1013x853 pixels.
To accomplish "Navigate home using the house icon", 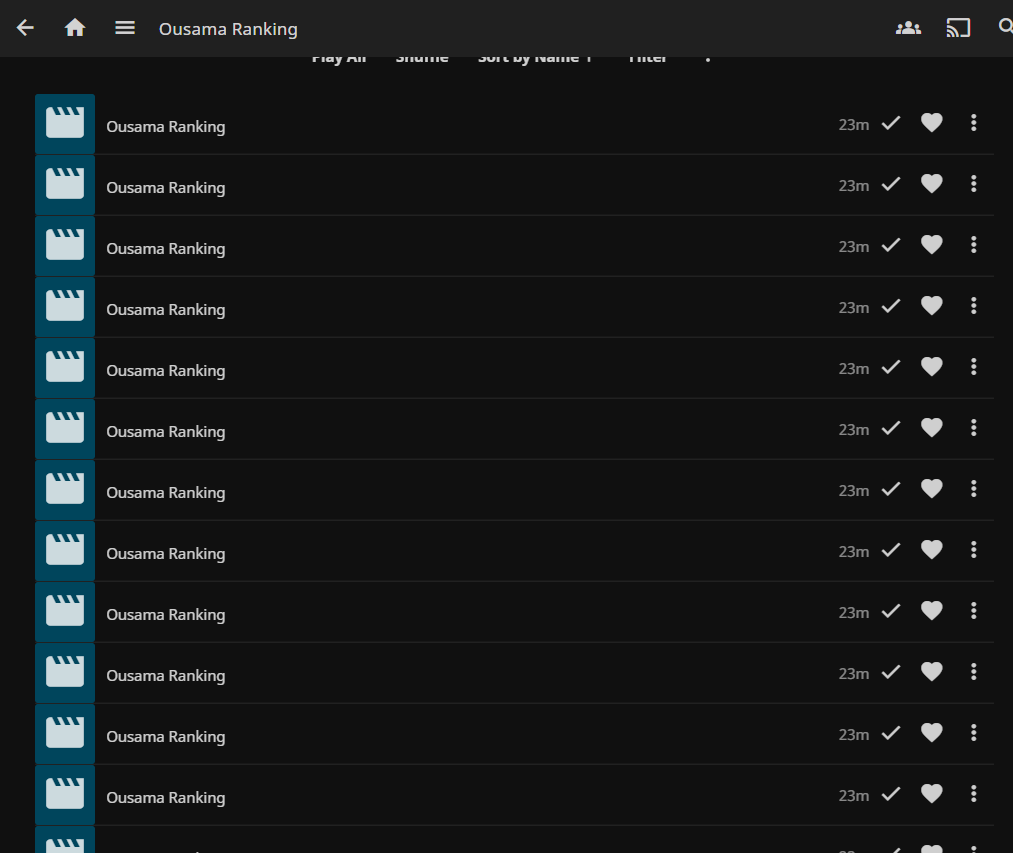I will 74,28.
